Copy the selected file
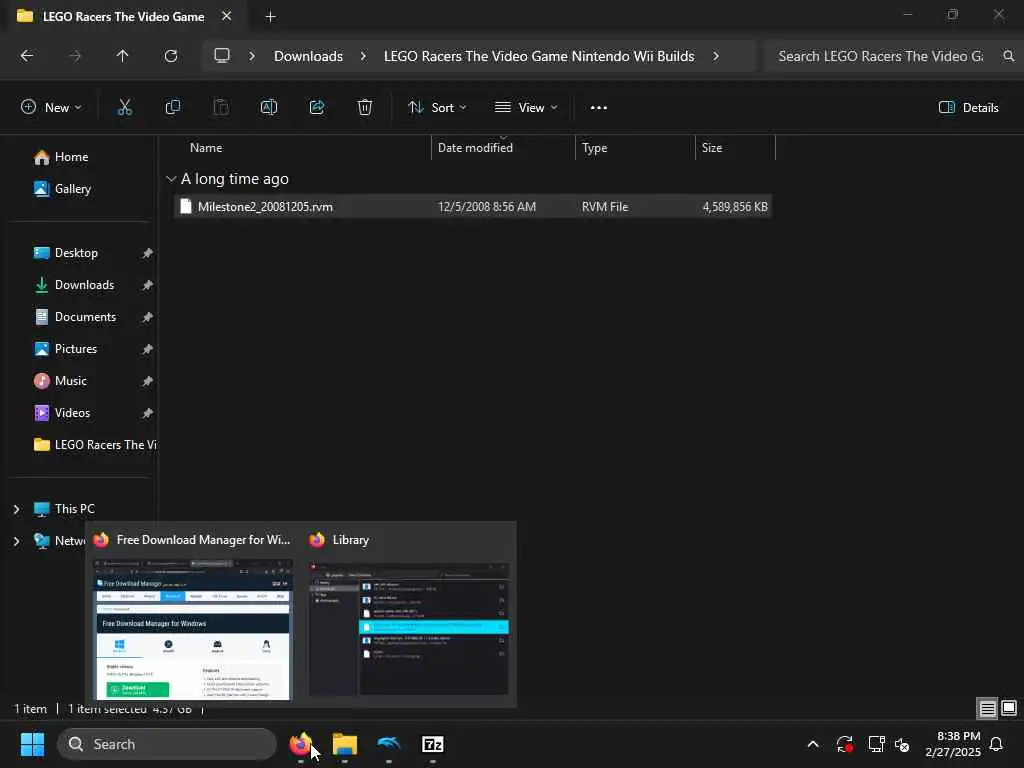Viewport: 1024px width, 768px height. 172,107
